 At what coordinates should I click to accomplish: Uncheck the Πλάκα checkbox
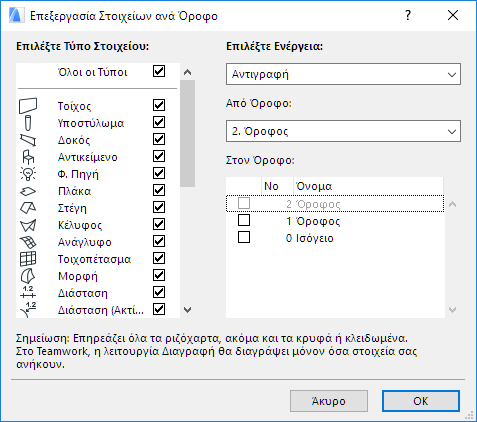pyautogui.click(x=159, y=190)
